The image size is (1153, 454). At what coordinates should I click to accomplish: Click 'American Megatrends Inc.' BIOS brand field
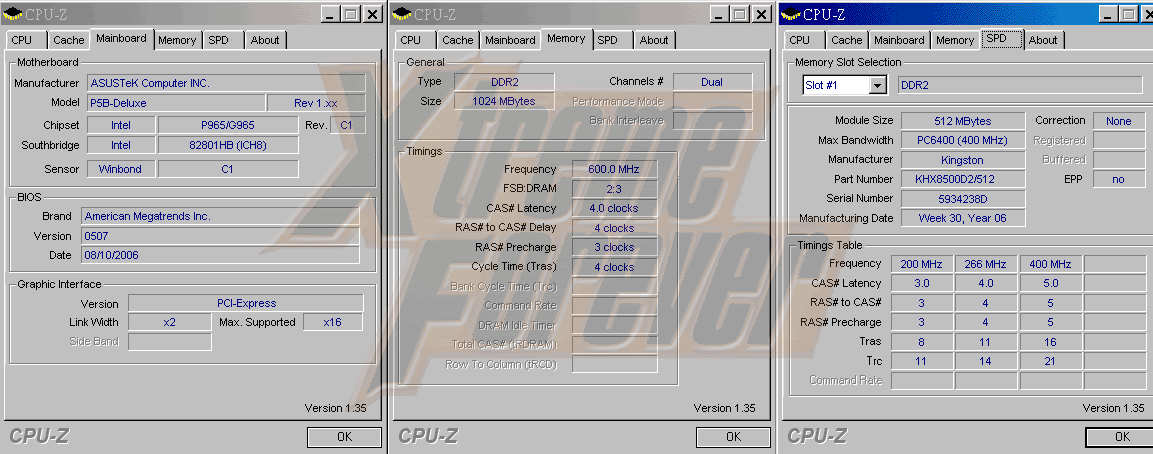[220, 216]
